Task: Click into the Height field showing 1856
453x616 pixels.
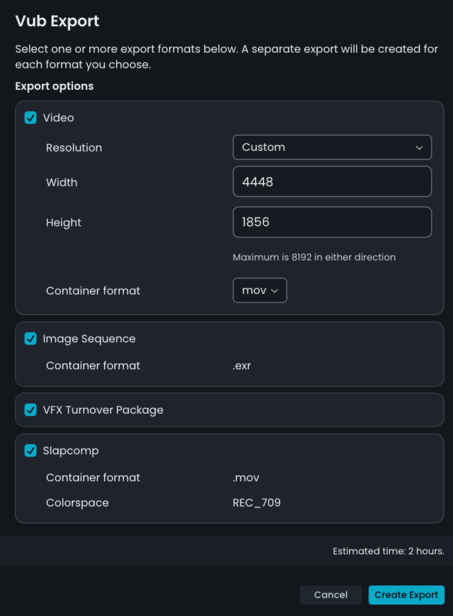Action: click(x=332, y=222)
